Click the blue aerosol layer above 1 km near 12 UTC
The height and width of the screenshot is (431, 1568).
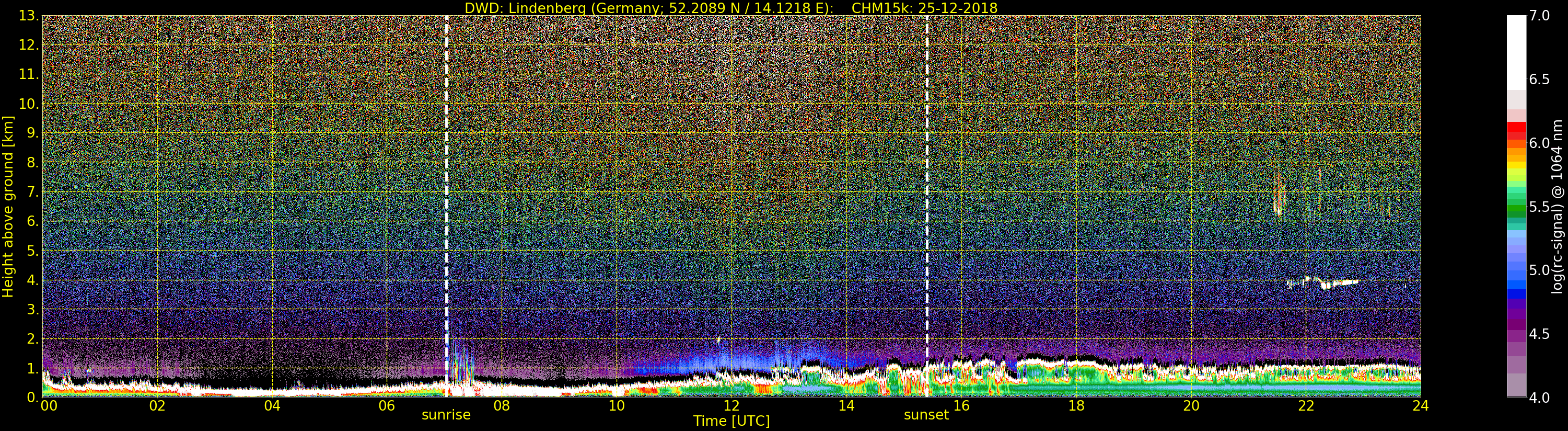point(730,361)
